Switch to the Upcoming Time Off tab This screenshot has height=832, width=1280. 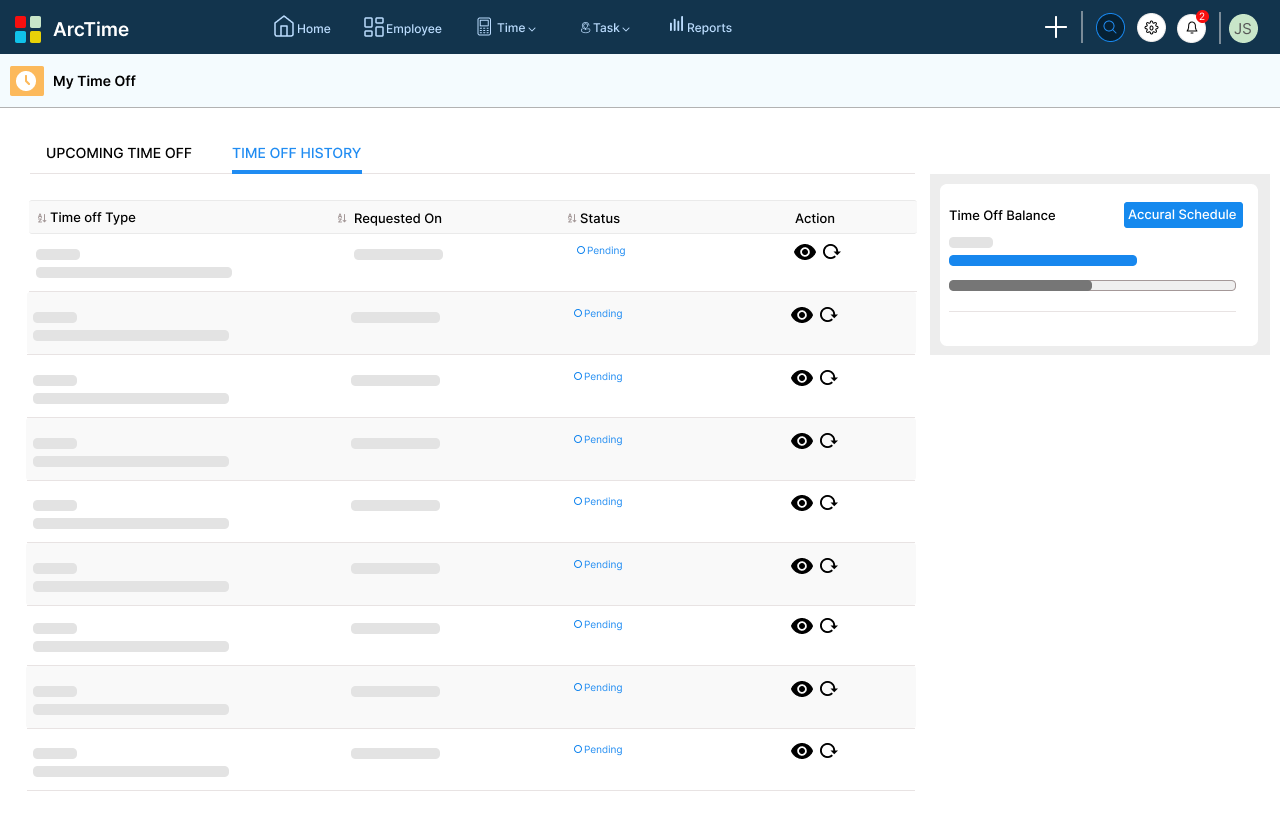(118, 153)
